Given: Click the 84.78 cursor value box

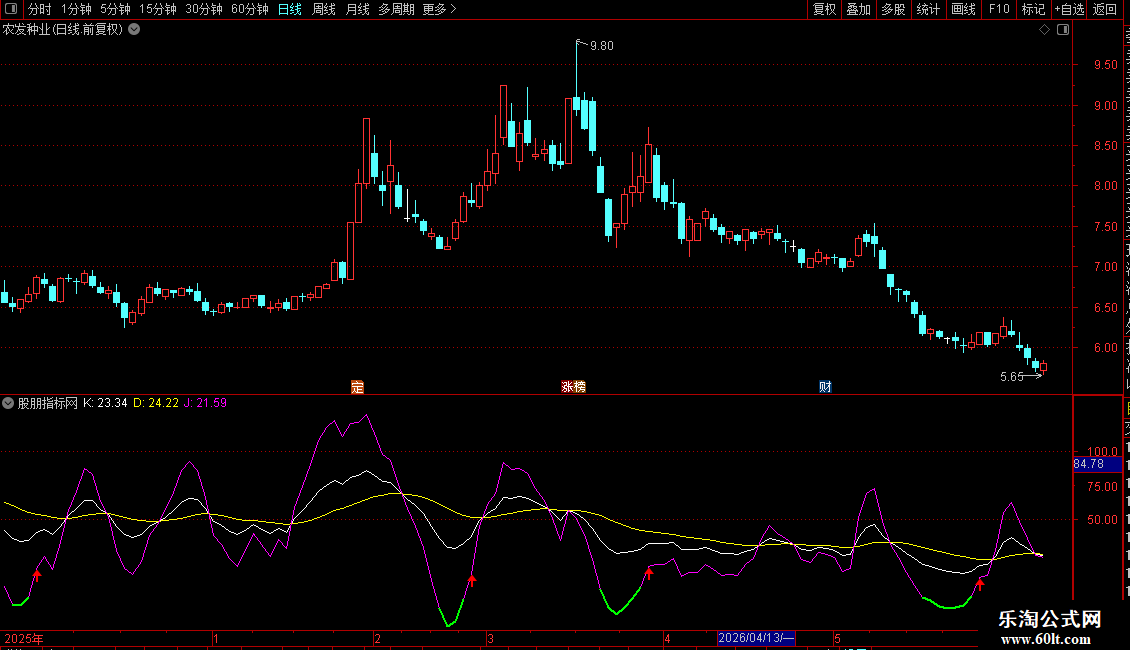Looking at the screenshot, I should pyautogui.click(x=1097, y=464).
